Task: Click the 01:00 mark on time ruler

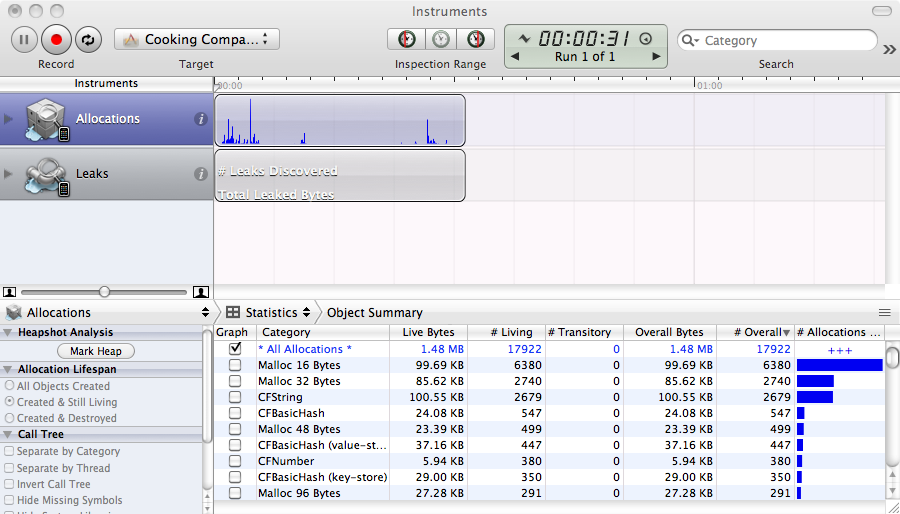Action: [x=709, y=85]
